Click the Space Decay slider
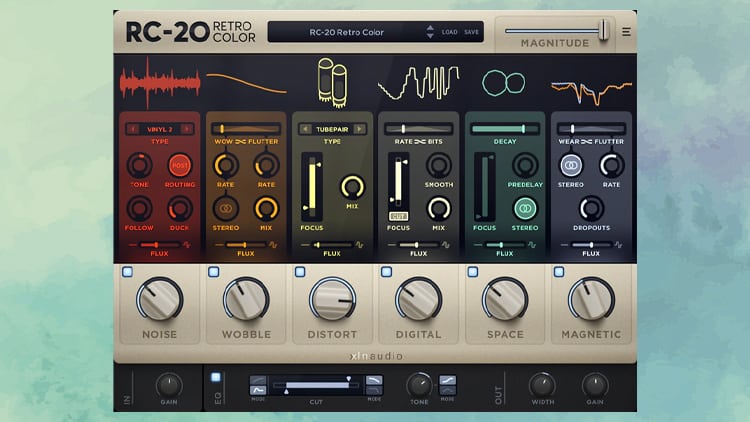Screen dimensions: 750x422 coord(505,129)
